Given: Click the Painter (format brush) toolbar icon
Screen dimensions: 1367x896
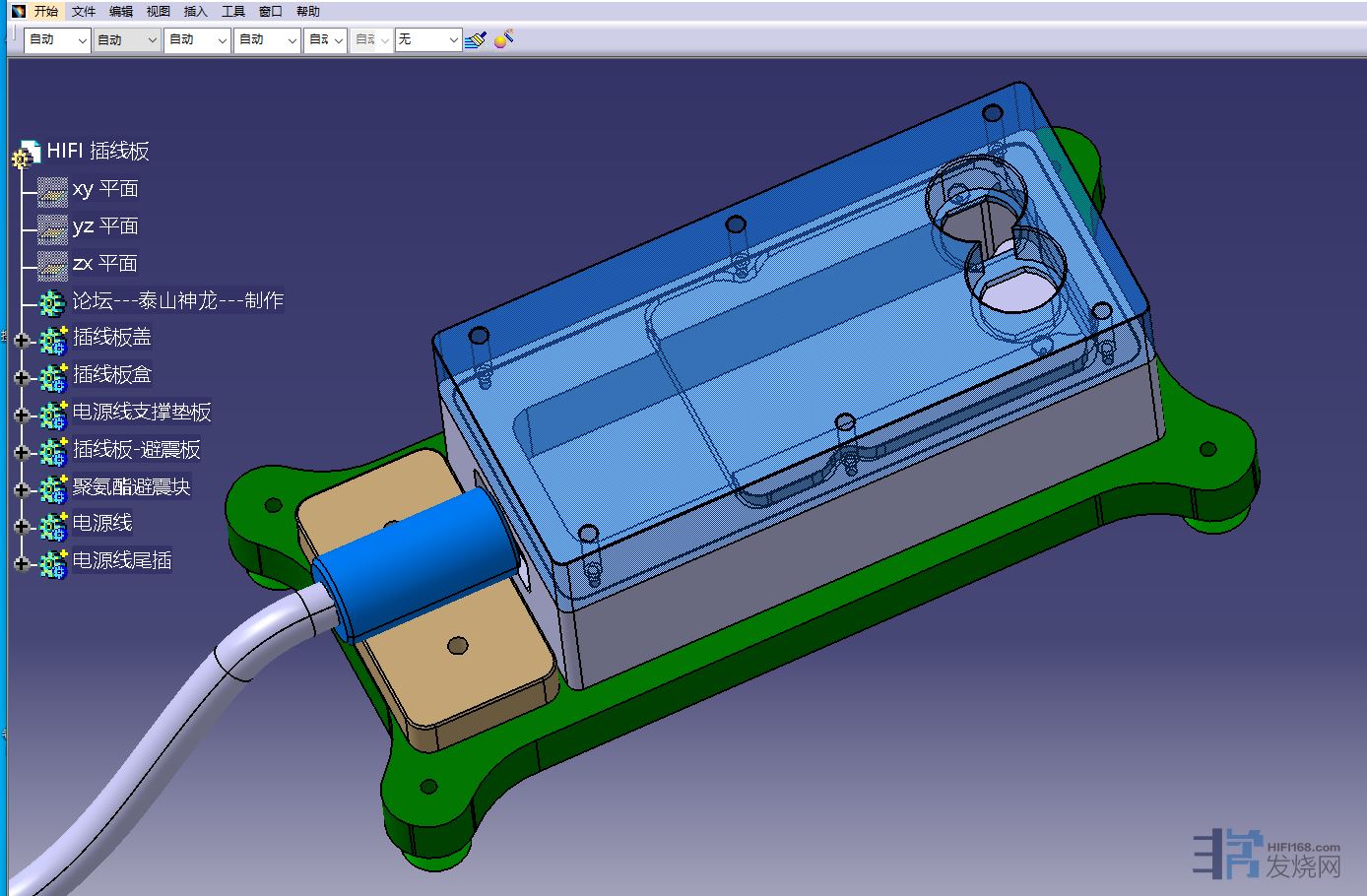Looking at the screenshot, I should pyautogui.click(x=476, y=40).
